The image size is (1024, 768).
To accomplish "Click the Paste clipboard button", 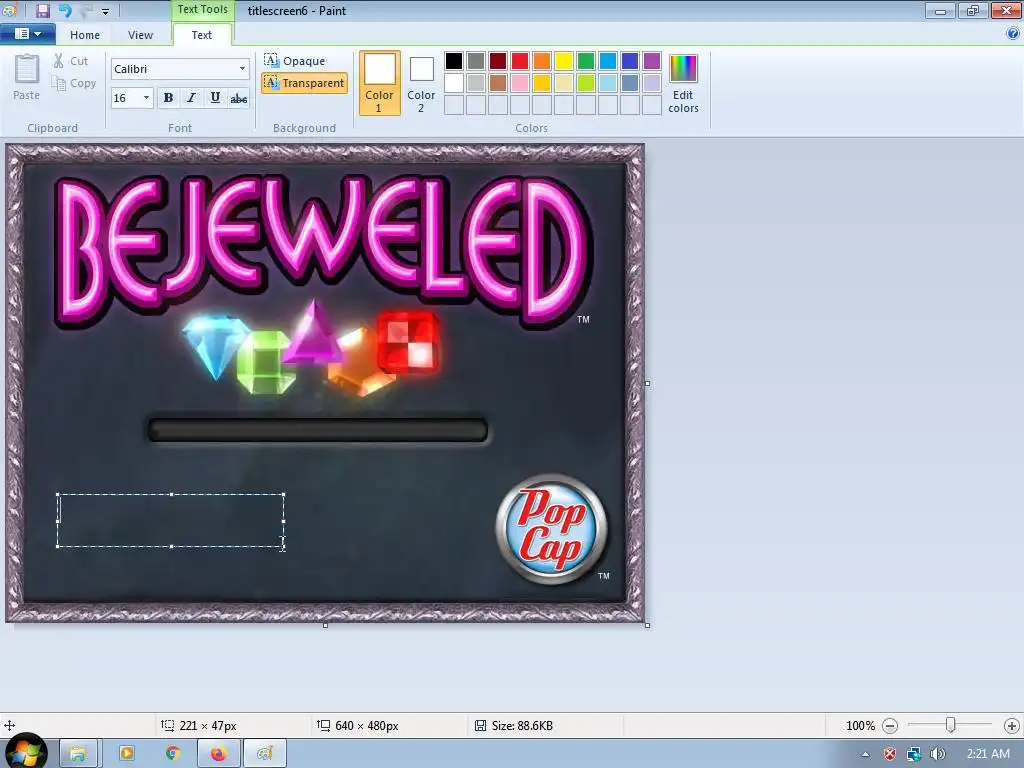I will (27, 76).
